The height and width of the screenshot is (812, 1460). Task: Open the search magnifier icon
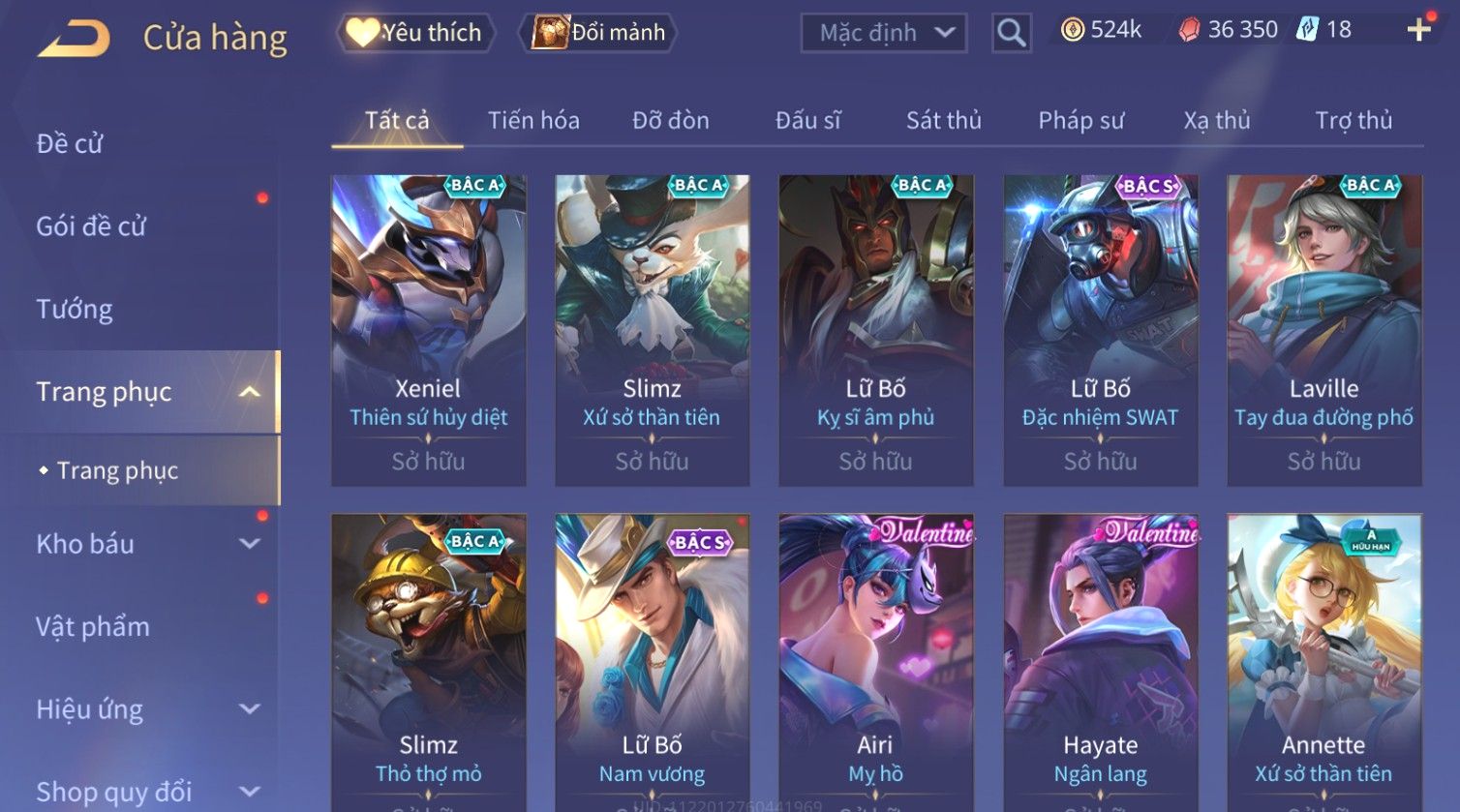coord(1011,33)
